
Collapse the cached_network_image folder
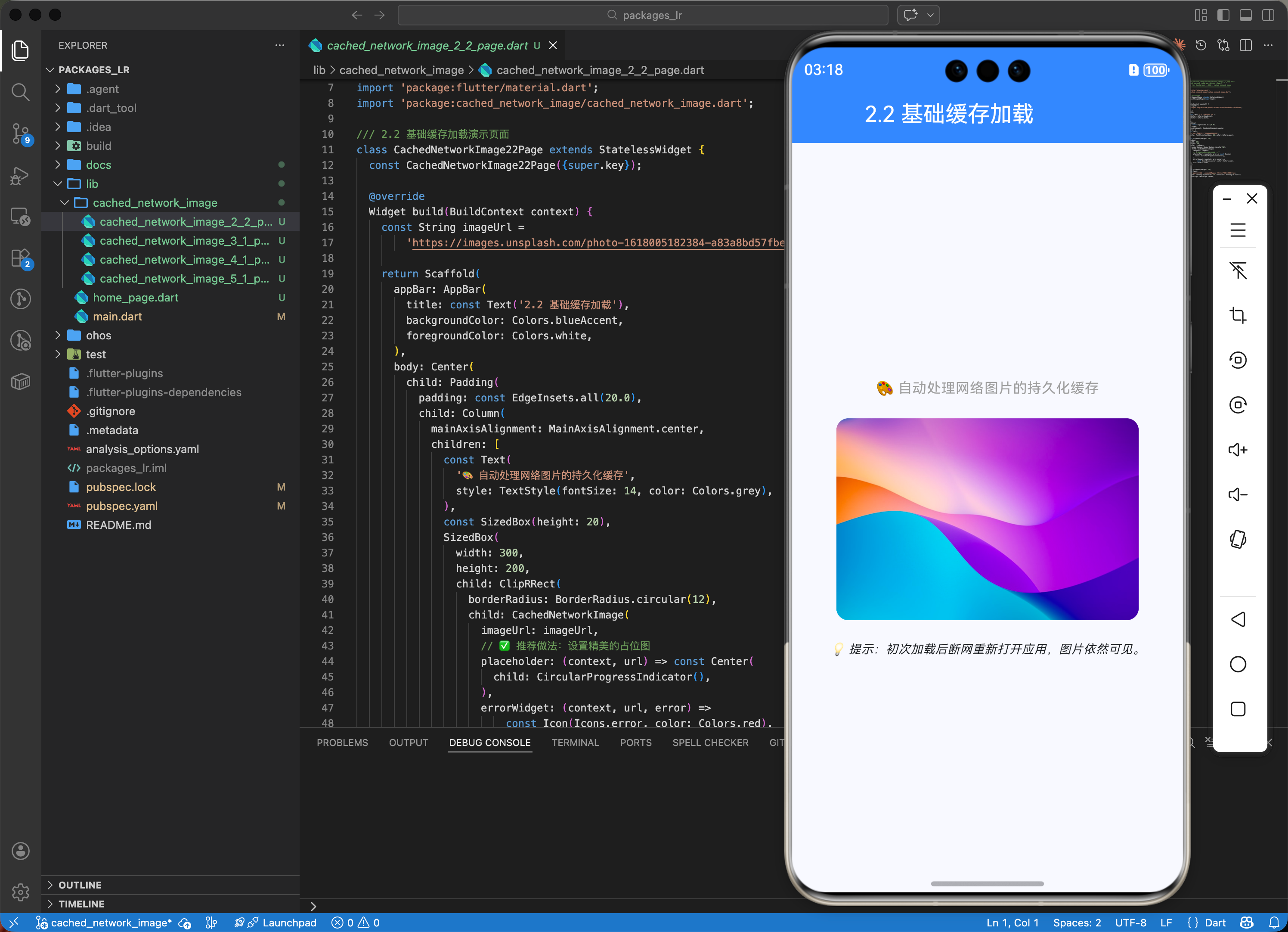pos(155,203)
